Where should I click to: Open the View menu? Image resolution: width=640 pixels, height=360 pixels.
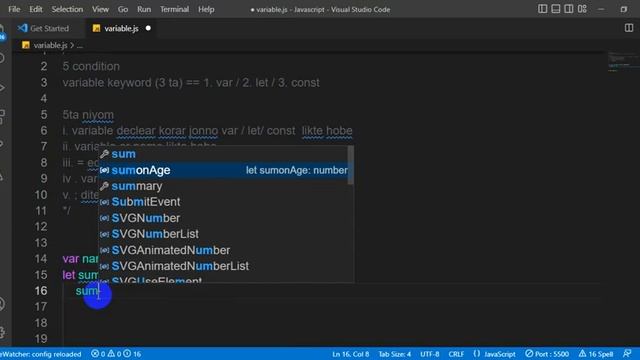(x=100, y=9)
